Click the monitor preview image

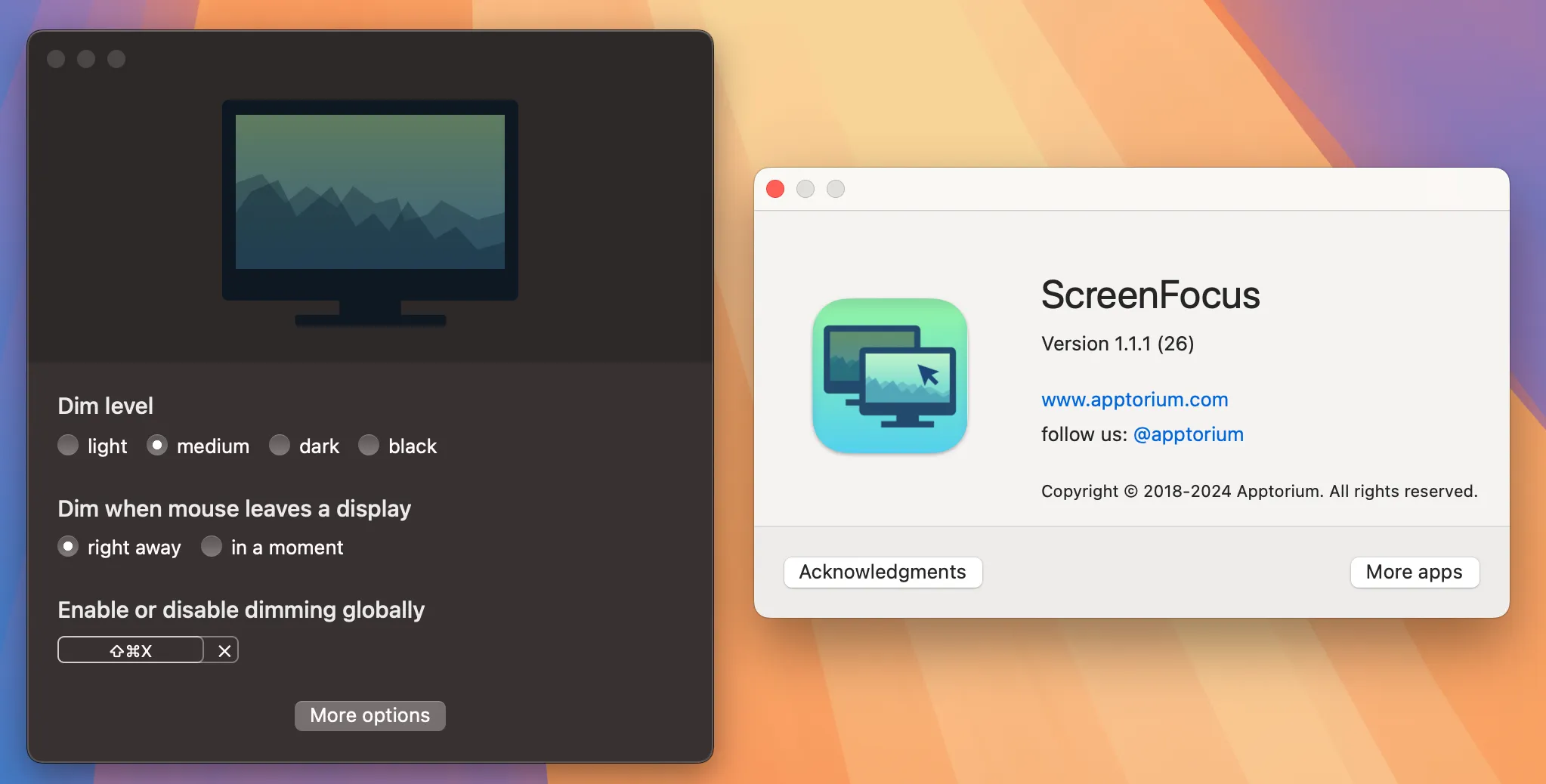370,213
